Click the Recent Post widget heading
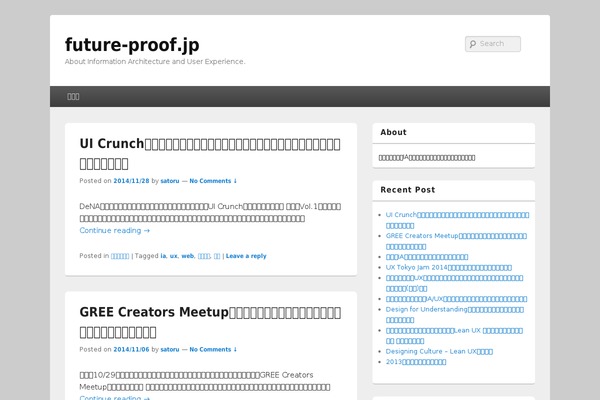 tap(408, 189)
